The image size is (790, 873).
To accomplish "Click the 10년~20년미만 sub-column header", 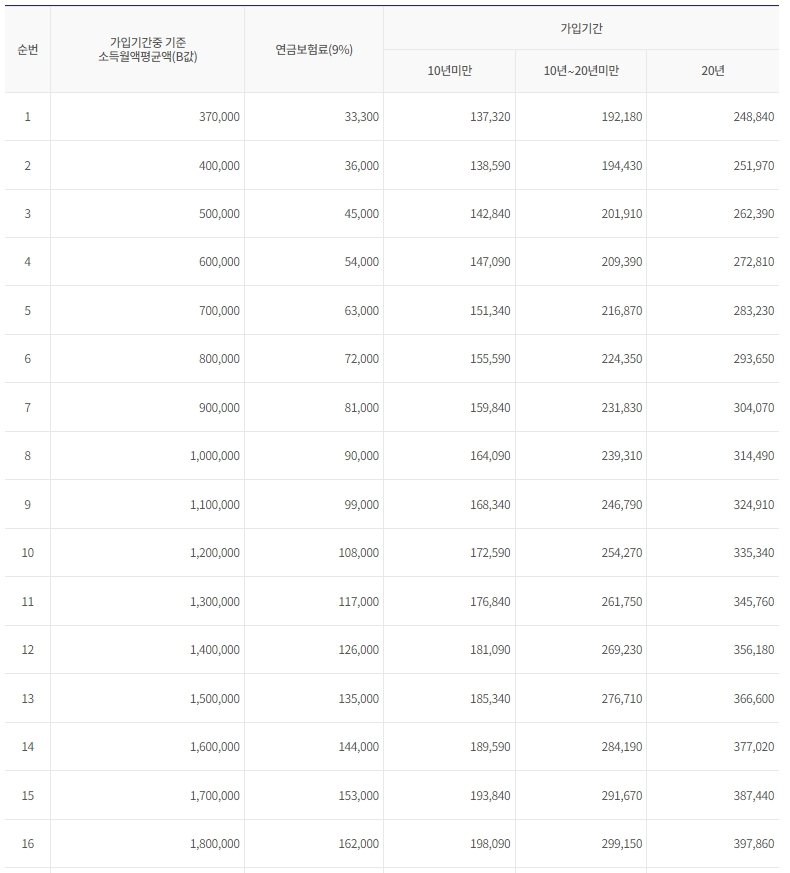I will click(x=581, y=71).
